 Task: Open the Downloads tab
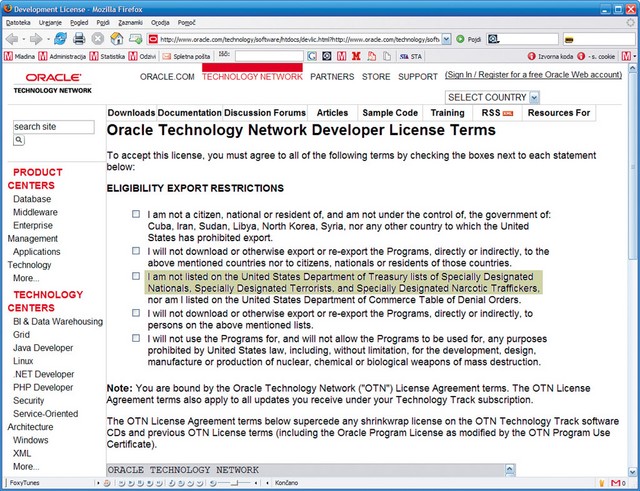pos(131,113)
